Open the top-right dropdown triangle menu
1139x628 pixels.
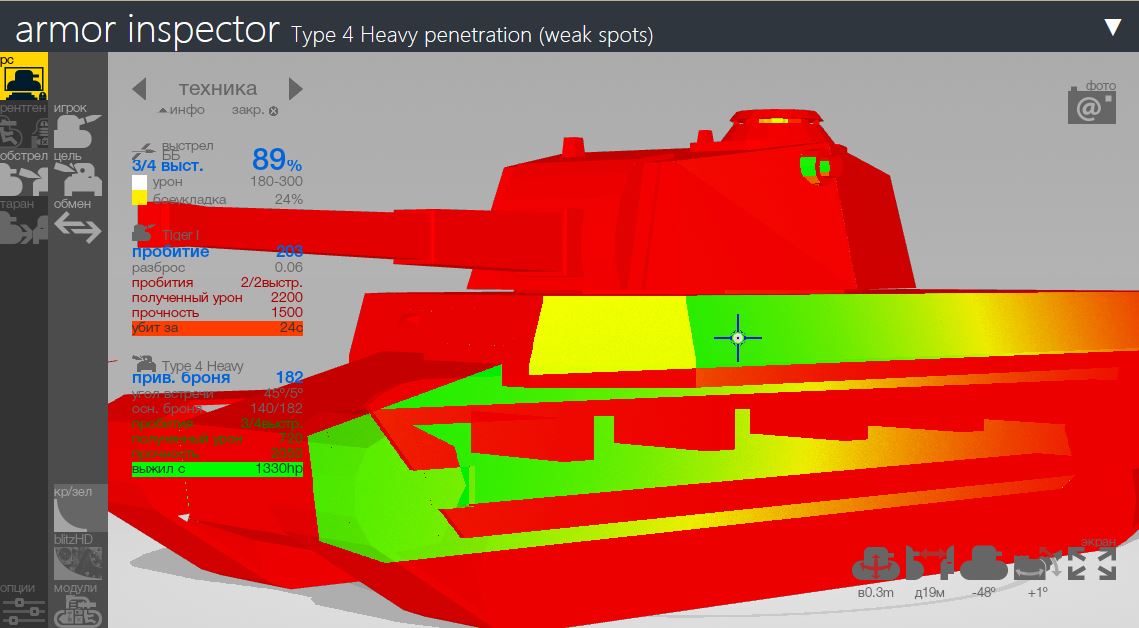point(1112,27)
